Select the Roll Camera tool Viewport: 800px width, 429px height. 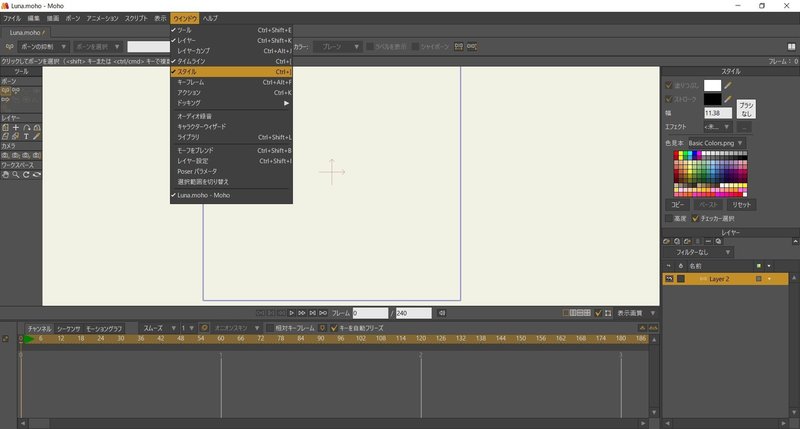(x=27, y=155)
